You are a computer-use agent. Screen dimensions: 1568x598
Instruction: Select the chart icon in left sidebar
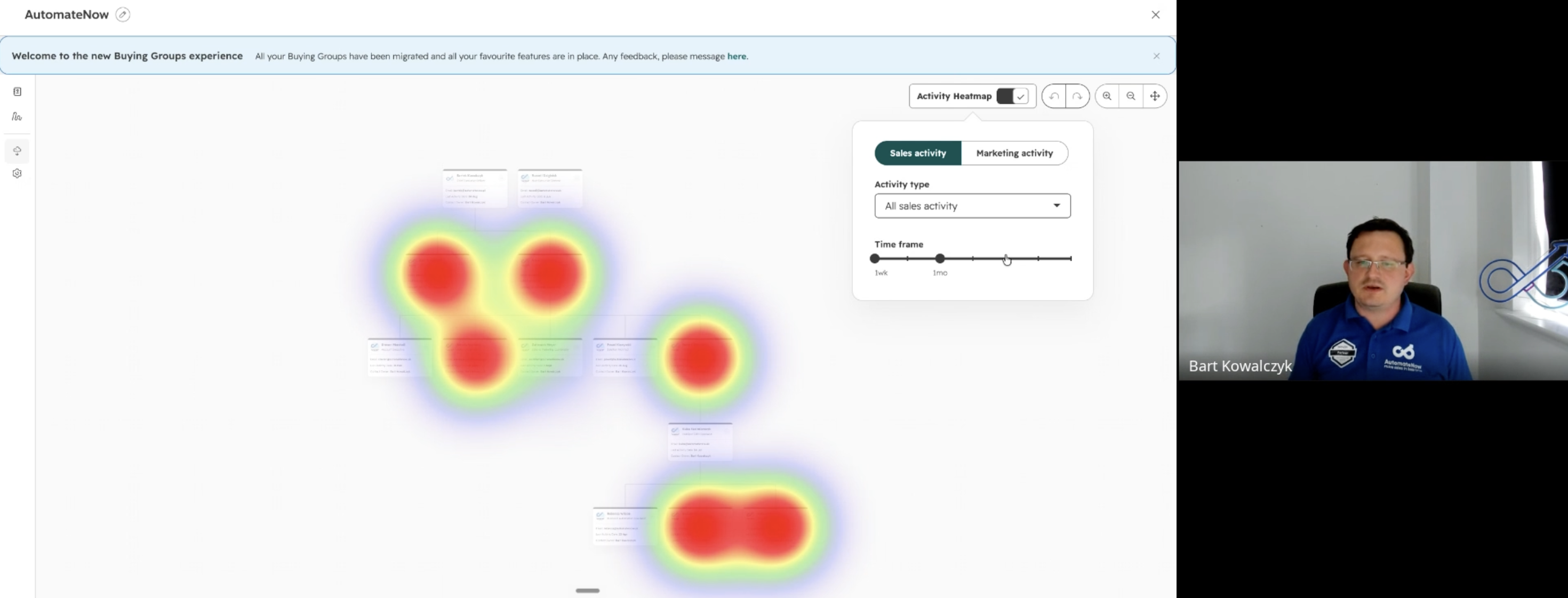tap(17, 116)
